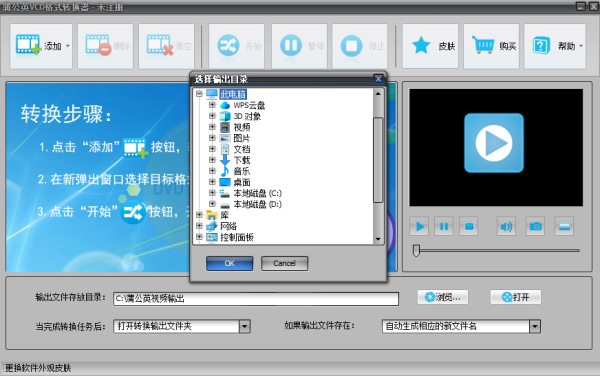Image resolution: width=600 pixels, height=376 pixels.
Task: Click the play button in preview panel
Action: click(419, 226)
